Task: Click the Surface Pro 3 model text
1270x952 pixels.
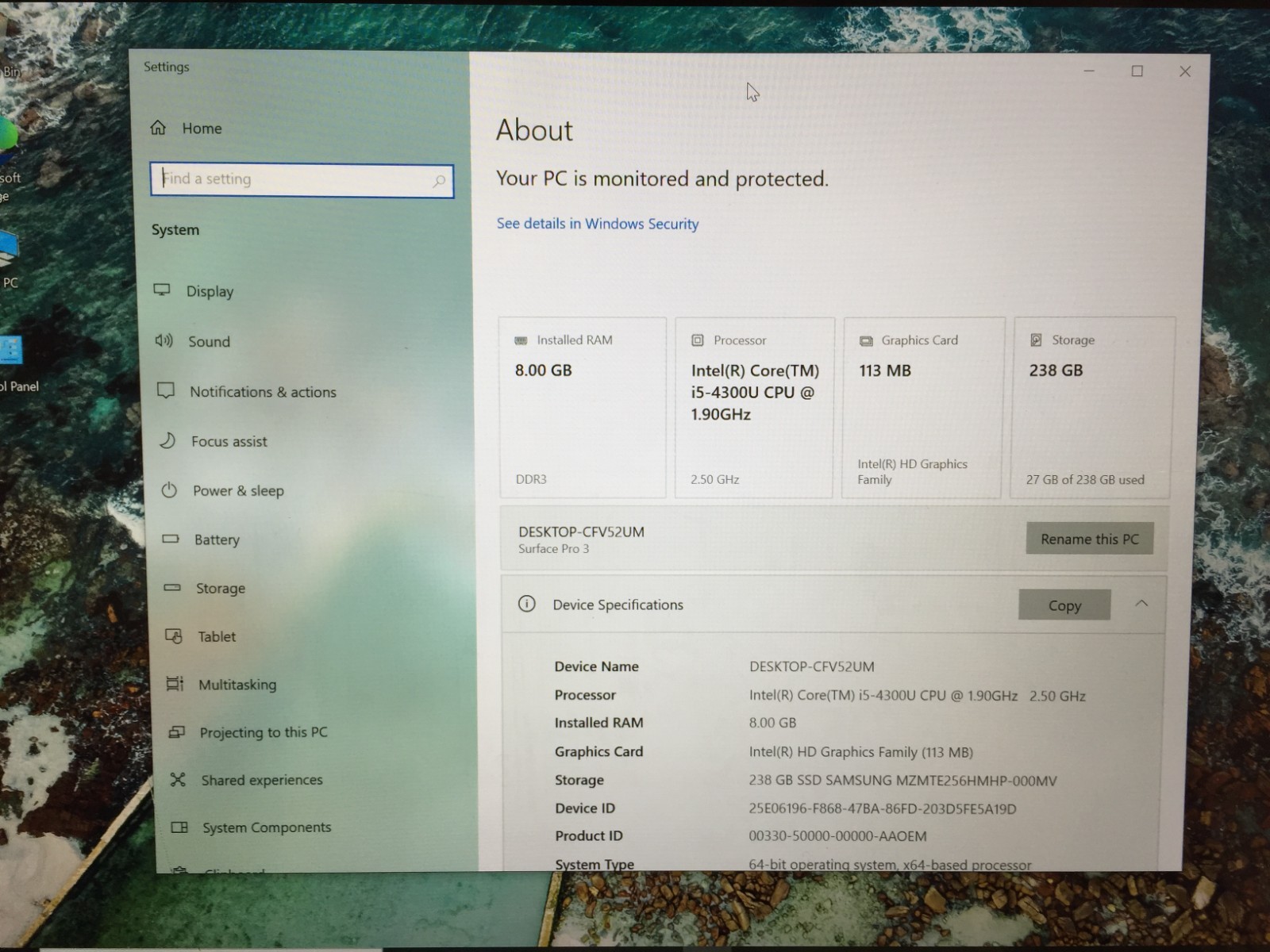Action: (x=553, y=548)
